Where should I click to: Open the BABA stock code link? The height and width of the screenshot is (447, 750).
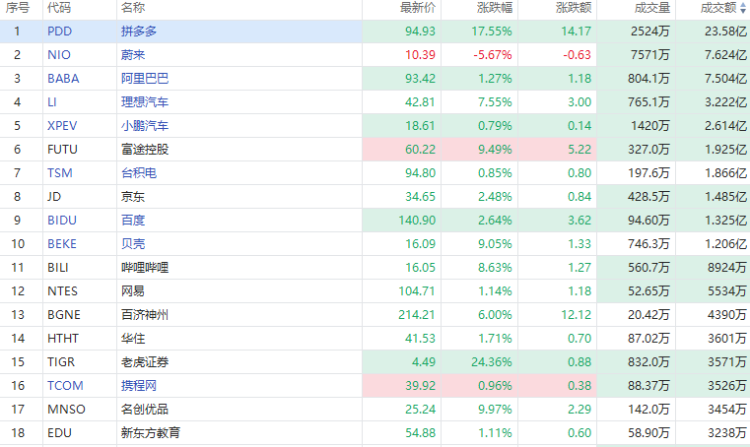point(63,78)
